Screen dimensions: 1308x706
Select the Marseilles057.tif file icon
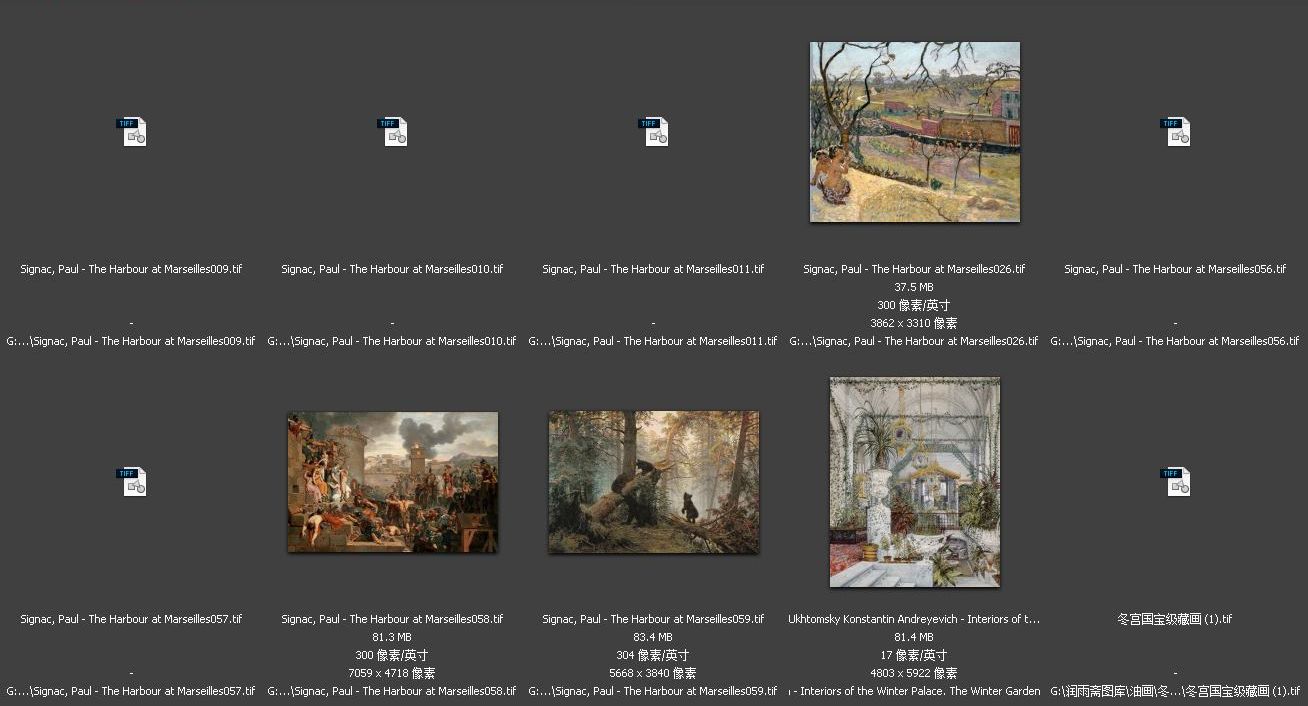(131, 482)
